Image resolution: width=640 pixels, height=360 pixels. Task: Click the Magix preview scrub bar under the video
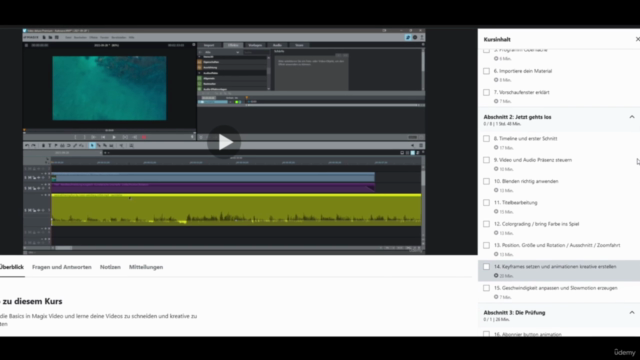[109, 131]
